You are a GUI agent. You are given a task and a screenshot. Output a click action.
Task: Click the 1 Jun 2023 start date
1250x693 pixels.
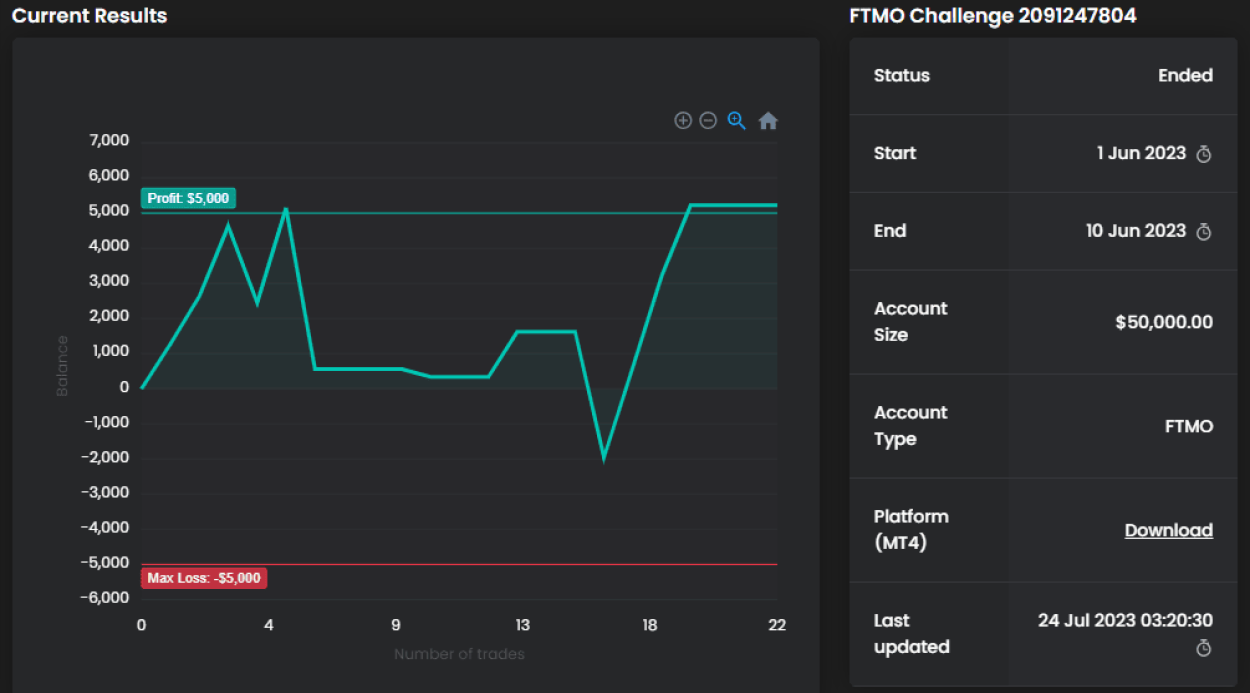click(x=1141, y=153)
